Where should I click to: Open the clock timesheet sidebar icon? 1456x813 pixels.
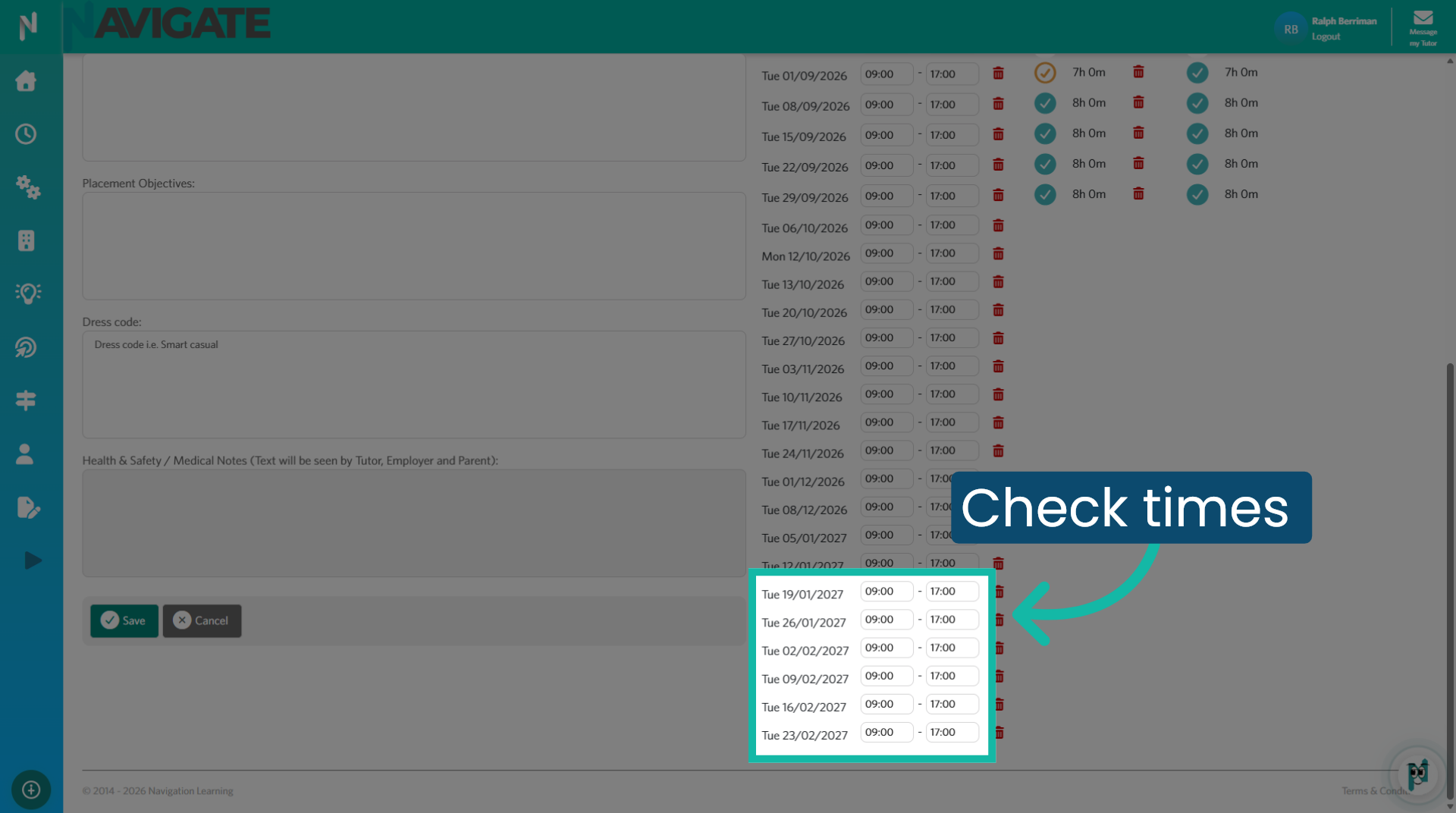click(26, 134)
